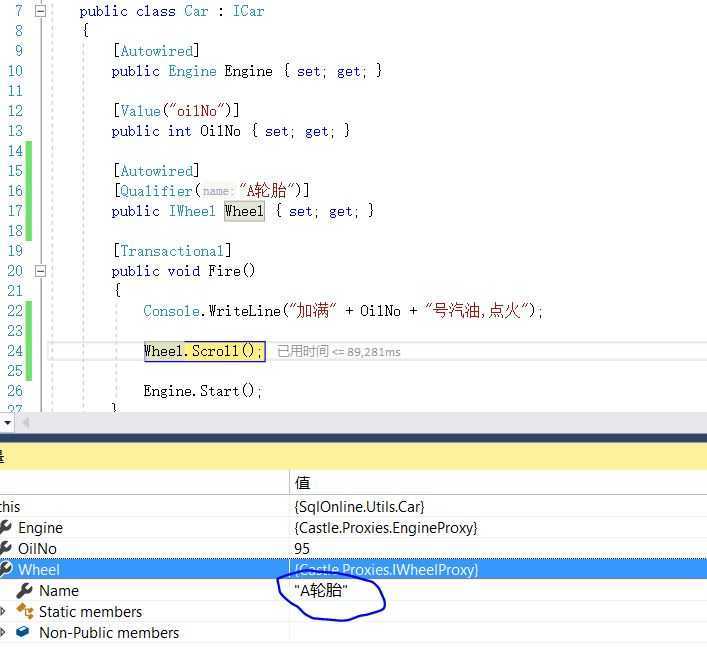Collapse the Fire method outlining toggle
Viewport: 707px width, 649px height.
coord(40,271)
